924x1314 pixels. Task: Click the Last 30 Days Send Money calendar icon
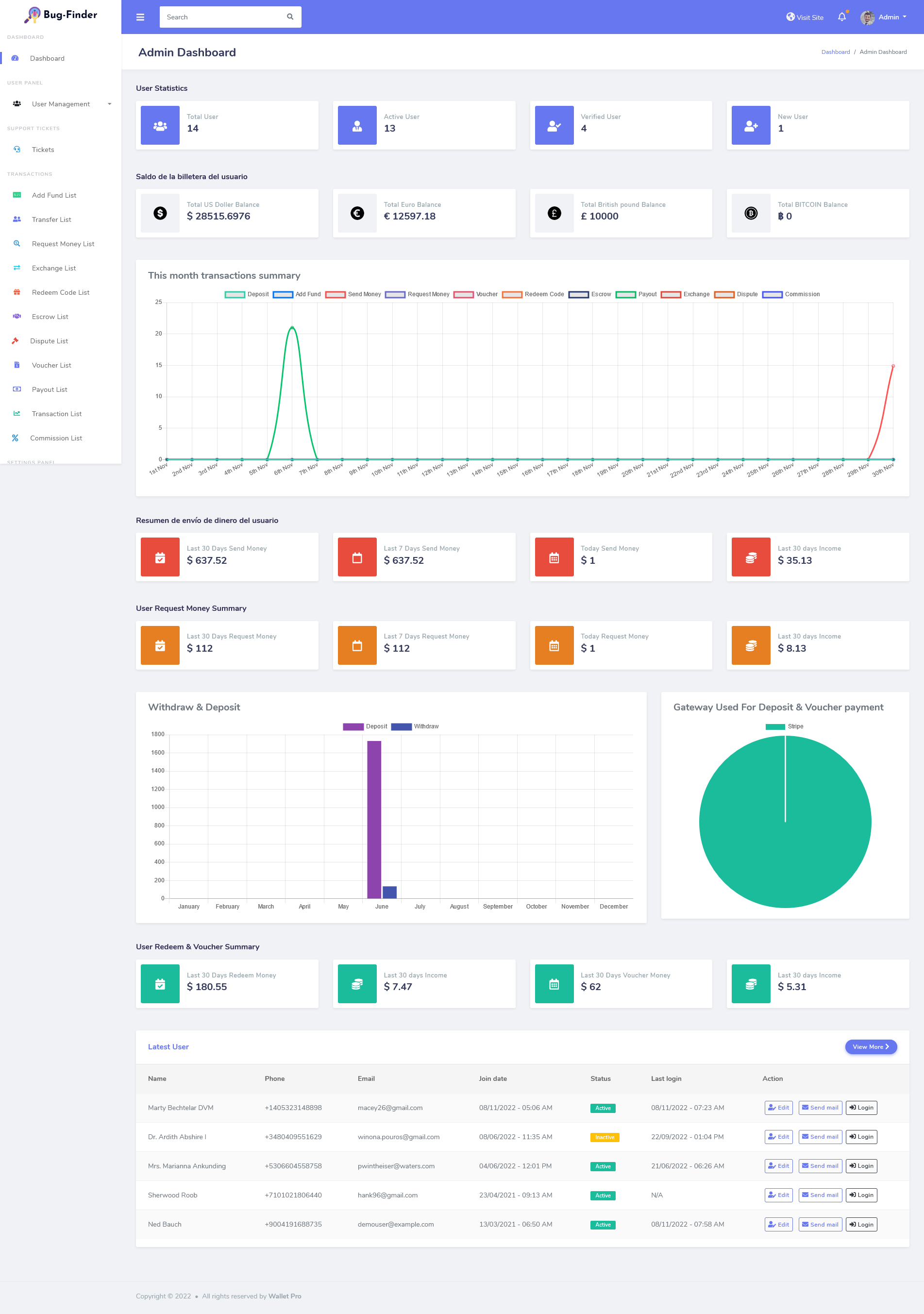(x=160, y=557)
